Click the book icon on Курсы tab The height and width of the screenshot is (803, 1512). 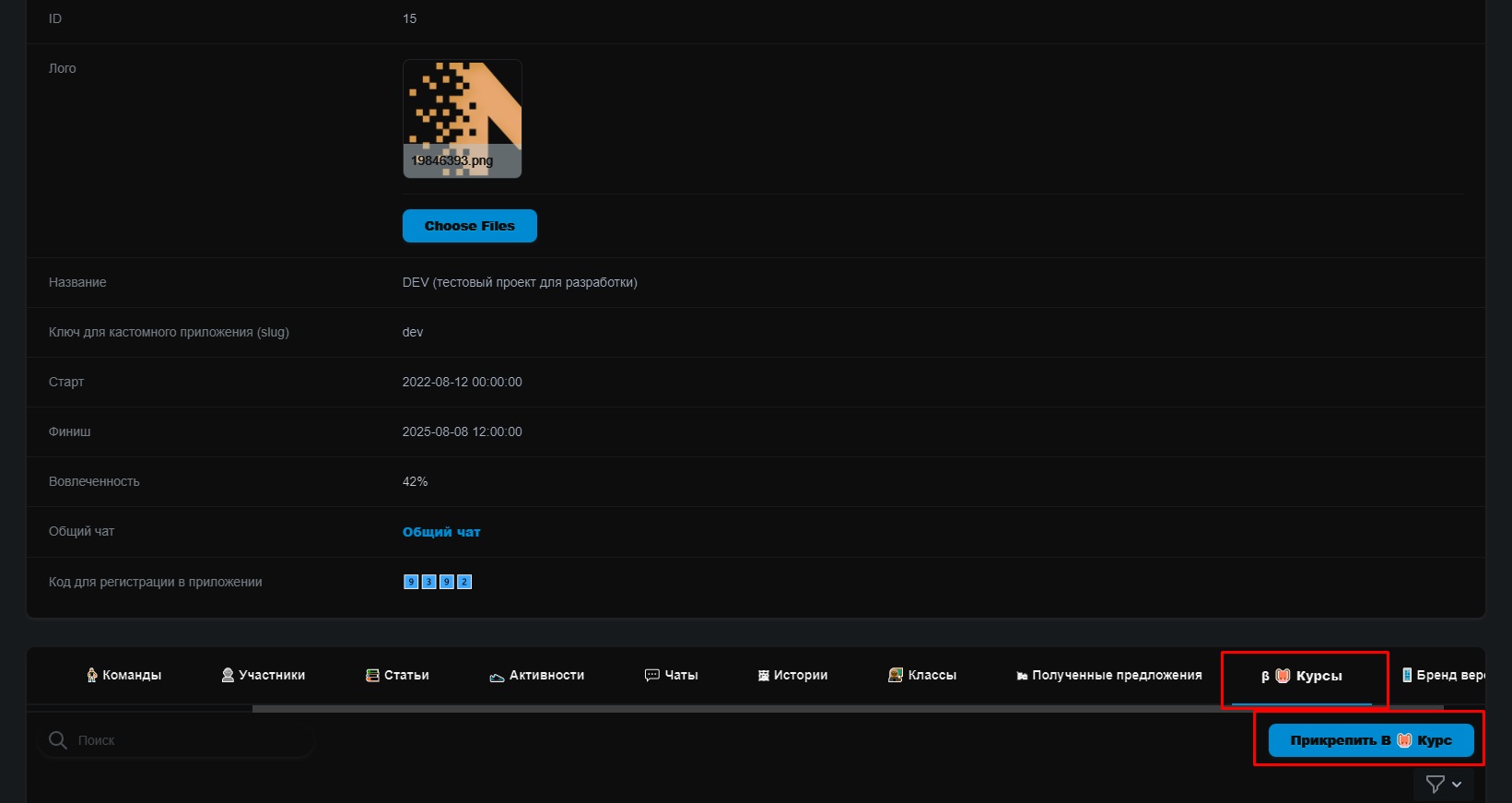pyautogui.click(x=1283, y=676)
